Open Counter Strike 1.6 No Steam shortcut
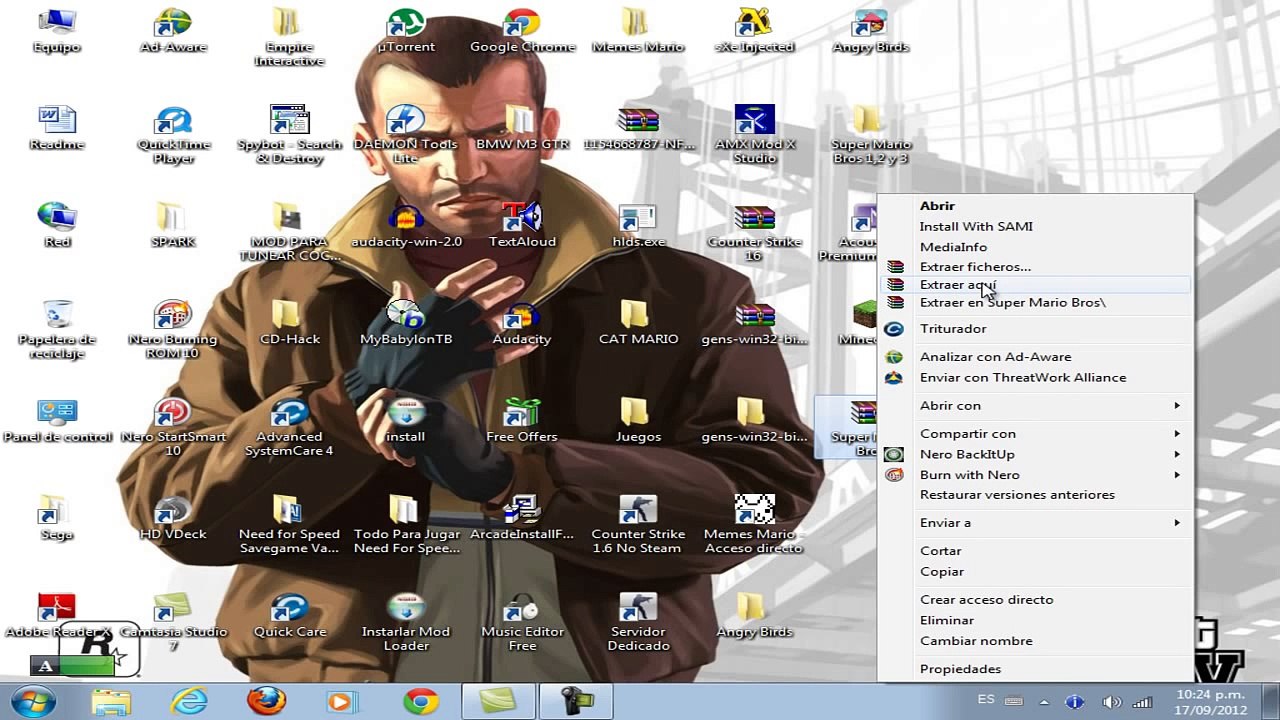1280x720 pixels. tap(638, 524)
